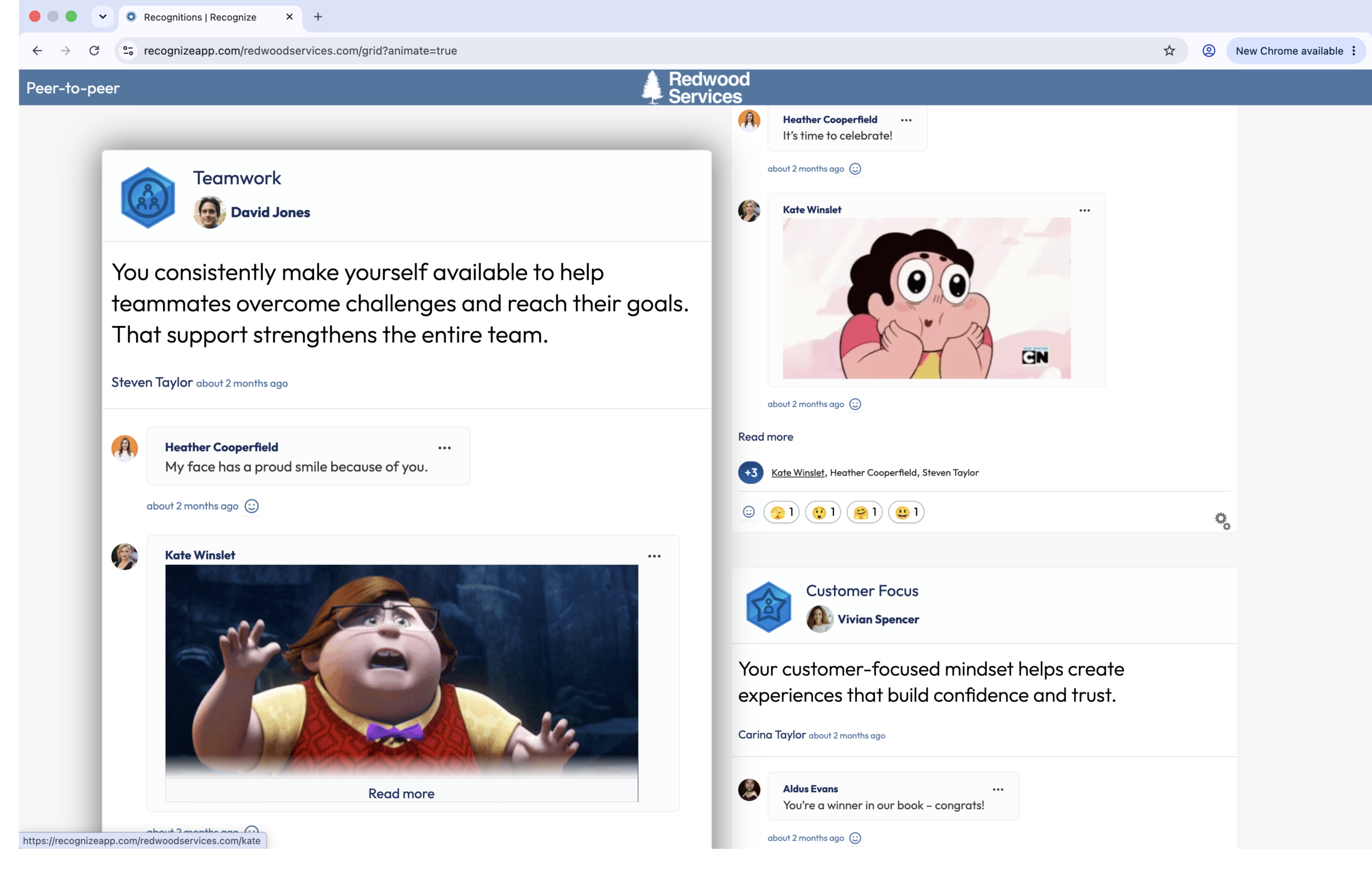Click the +3 approvals badge
The width and height of the screenshot is (1372, 871).
click(751, 472)
